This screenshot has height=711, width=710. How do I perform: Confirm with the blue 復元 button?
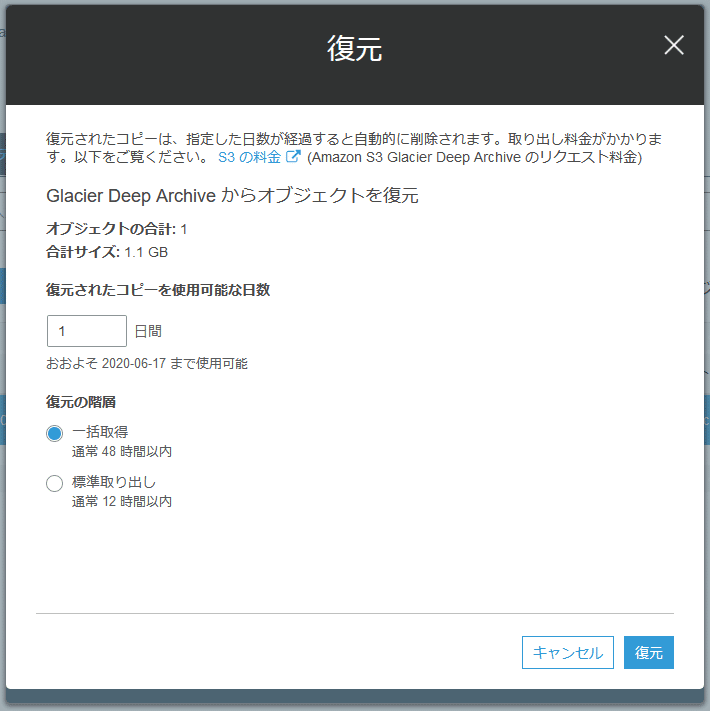648,652
